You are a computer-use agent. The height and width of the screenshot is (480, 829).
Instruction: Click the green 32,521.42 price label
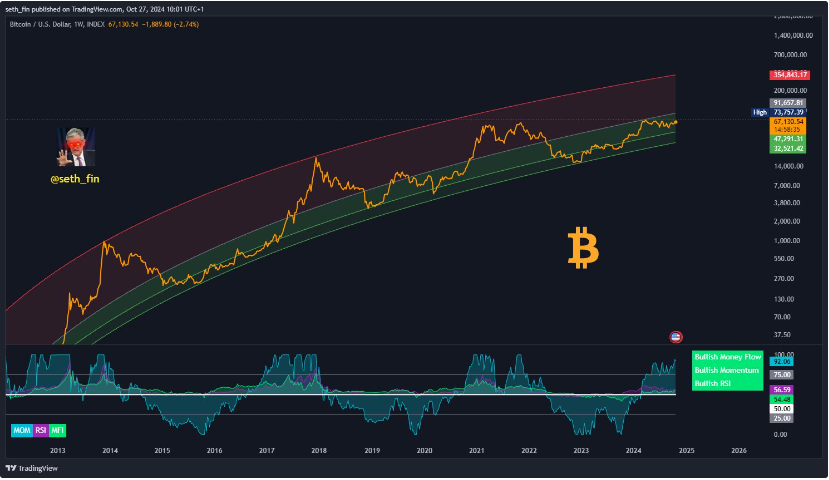(x=788, y=149)
